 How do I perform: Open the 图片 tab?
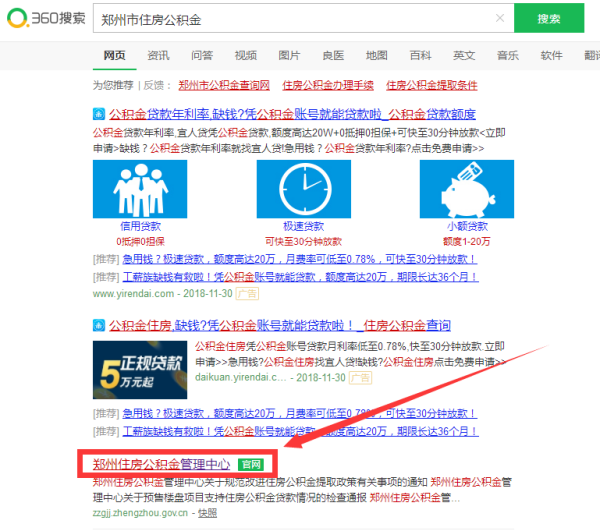click(x=289, y=55)
